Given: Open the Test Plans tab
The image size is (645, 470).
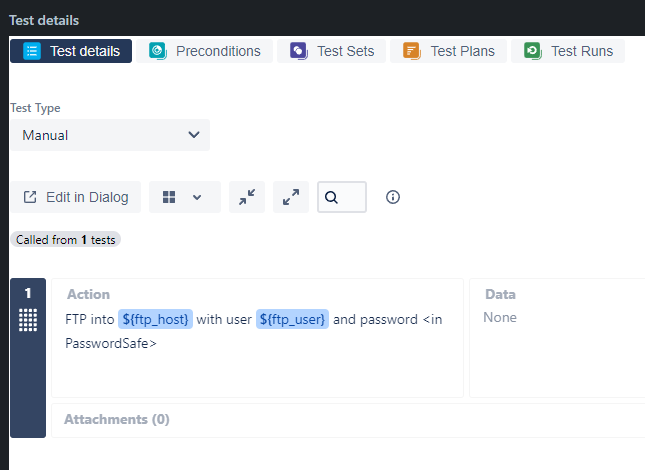Looking at the screenshot, I should [448, 51].
